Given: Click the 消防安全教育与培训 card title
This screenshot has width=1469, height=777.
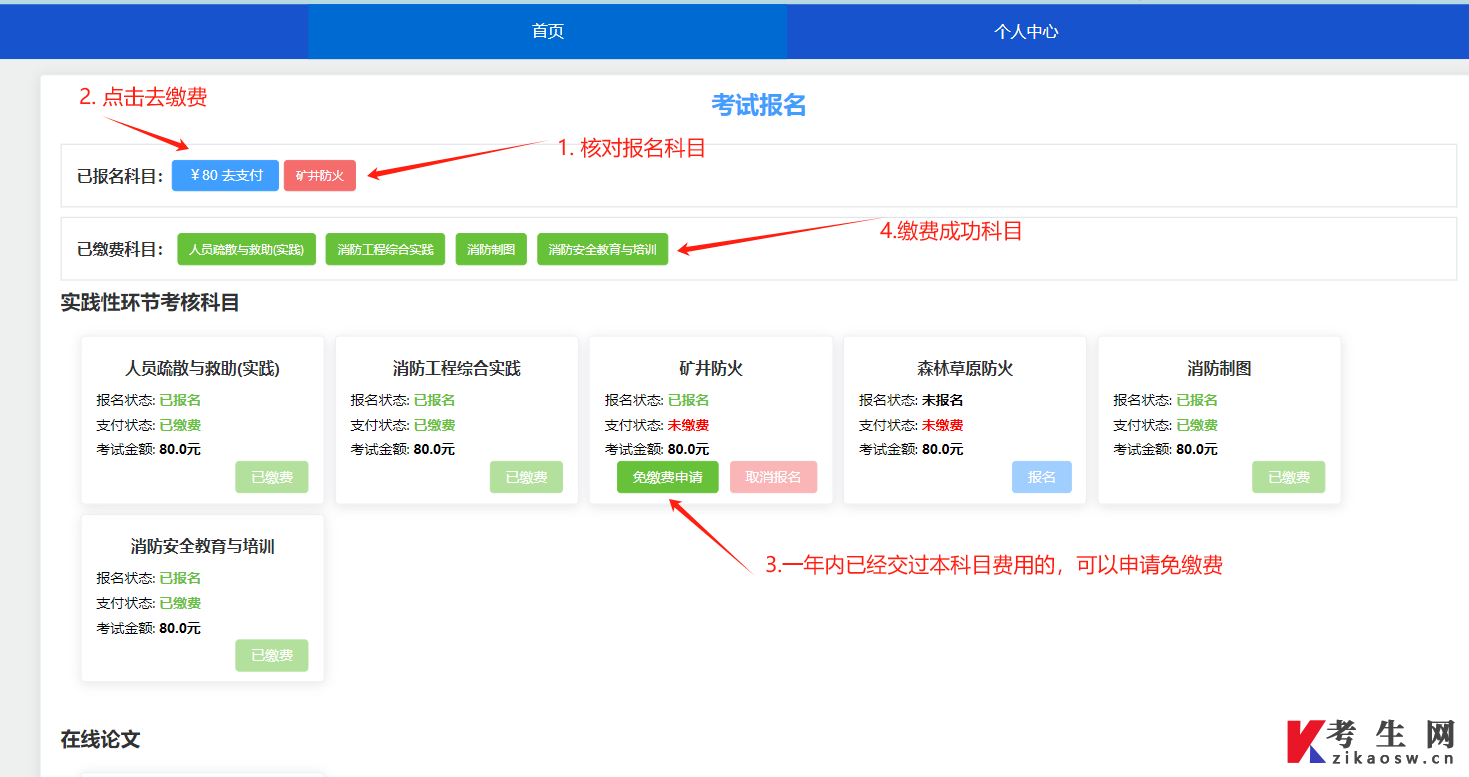Looking at the screenshot, I should 202,546.
